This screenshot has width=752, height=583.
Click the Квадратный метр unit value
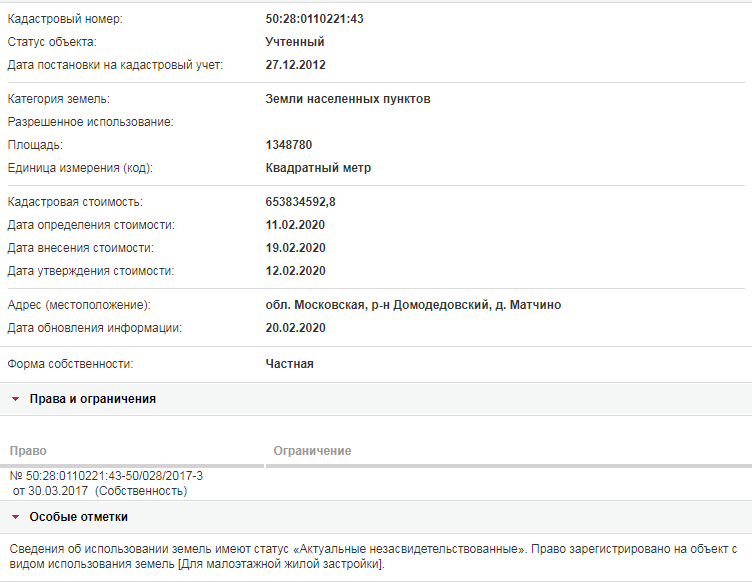tap(318, 168)
